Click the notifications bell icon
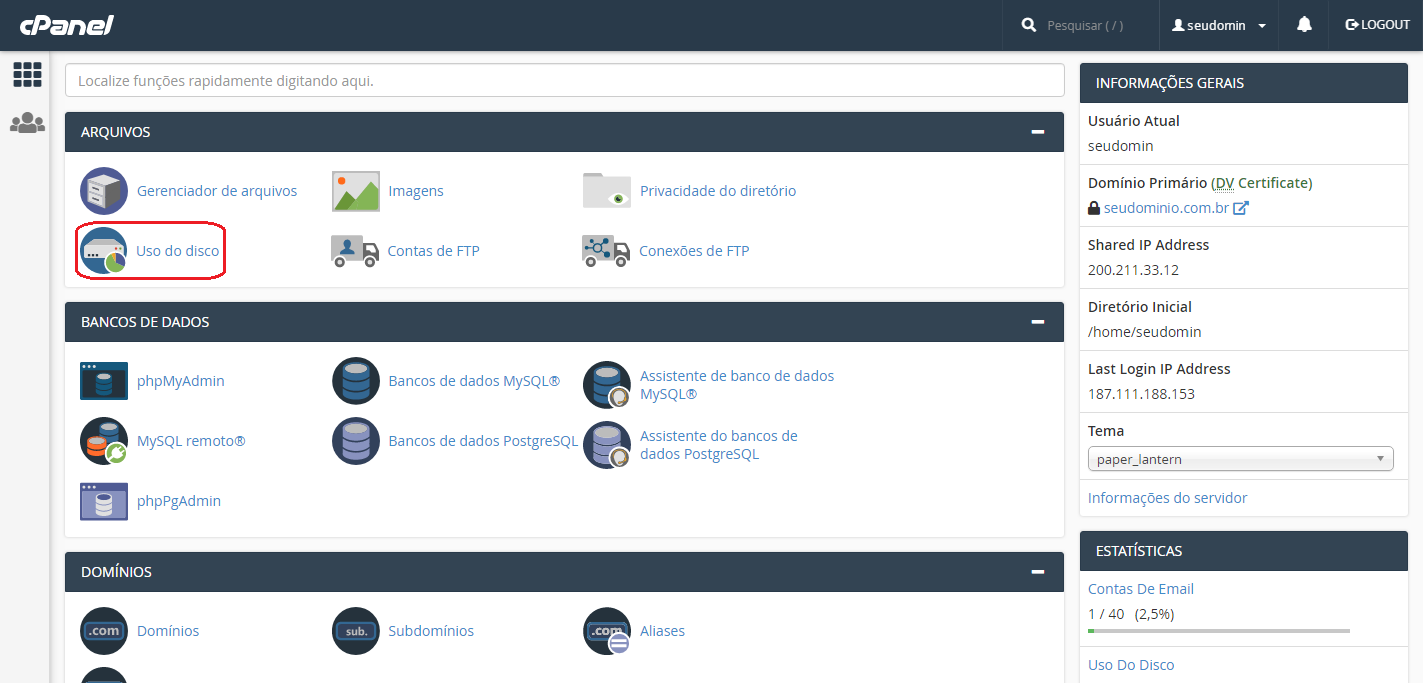 tap(1304, 25)
